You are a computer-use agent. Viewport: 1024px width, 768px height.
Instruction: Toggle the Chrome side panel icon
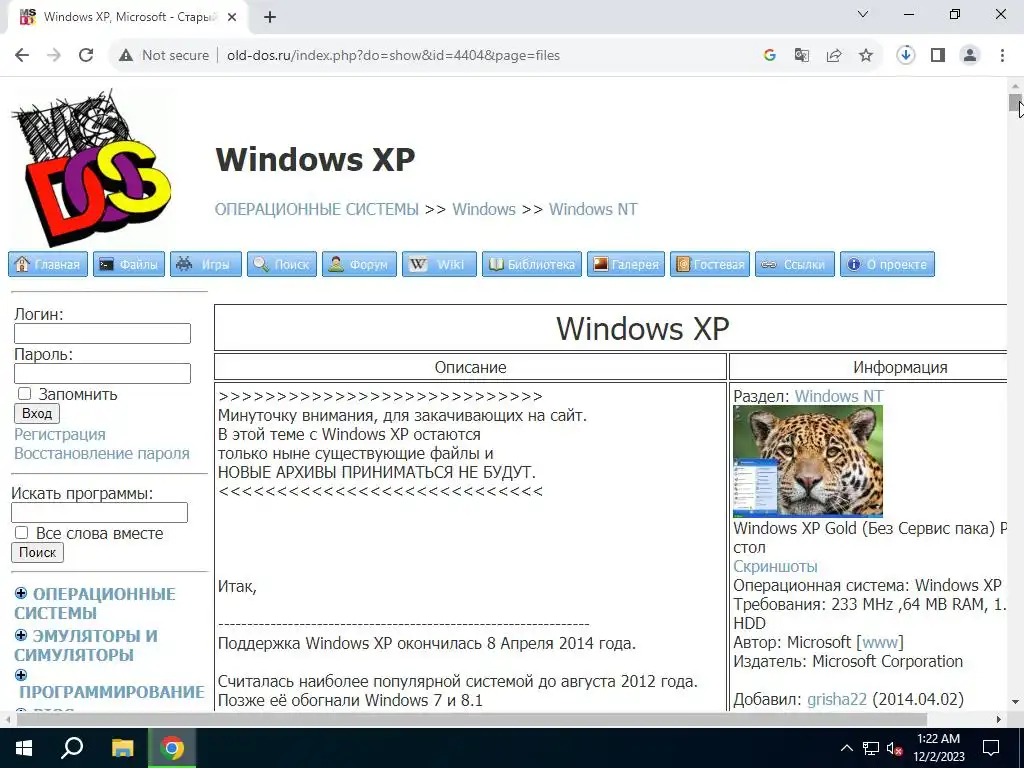point(938,56)
